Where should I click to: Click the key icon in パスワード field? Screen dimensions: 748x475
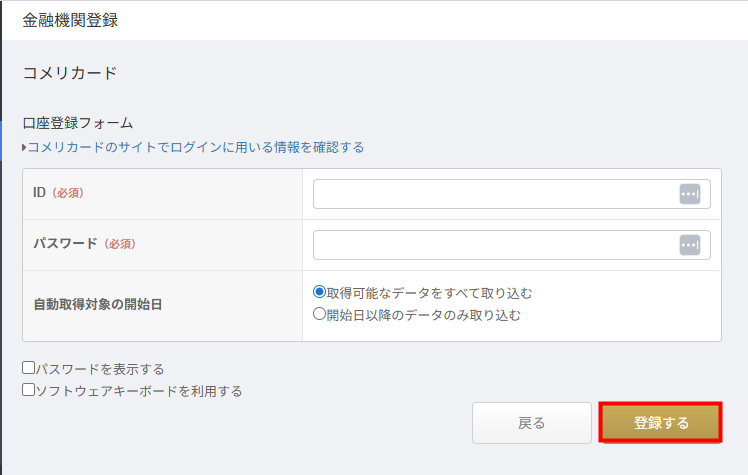point(689,245)
